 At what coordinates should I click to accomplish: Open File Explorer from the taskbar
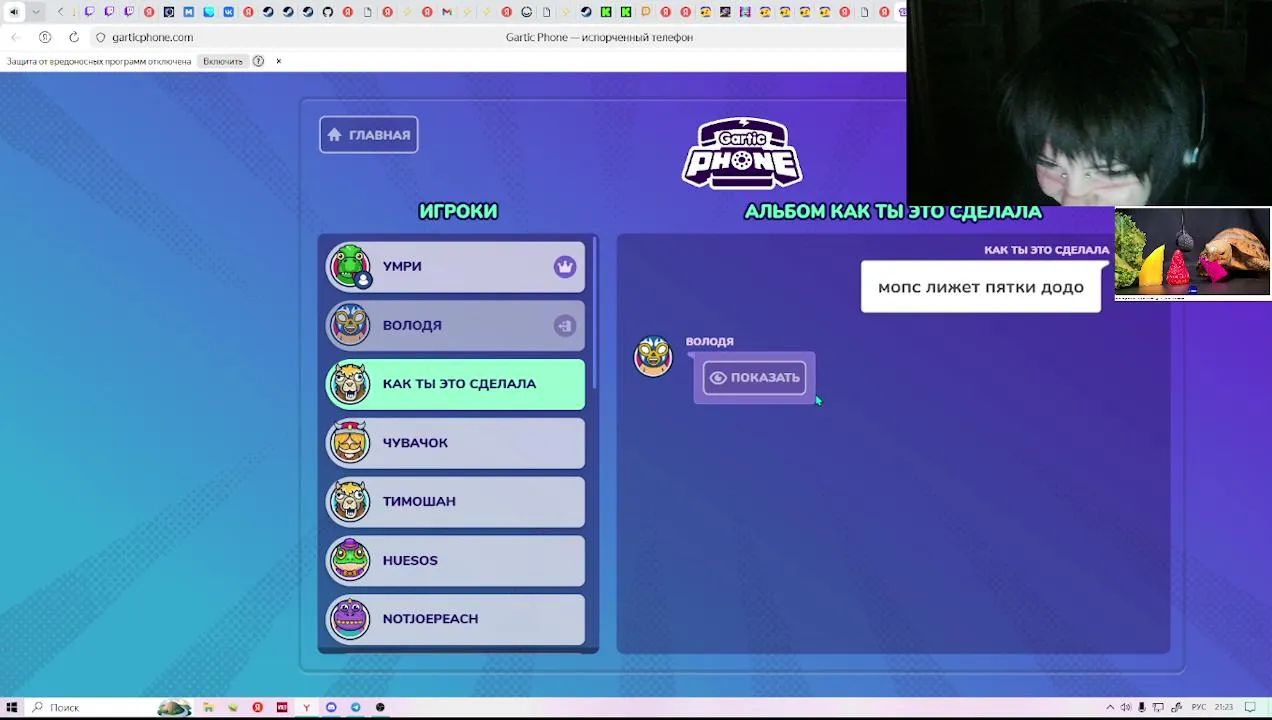(x=208, y=708)
